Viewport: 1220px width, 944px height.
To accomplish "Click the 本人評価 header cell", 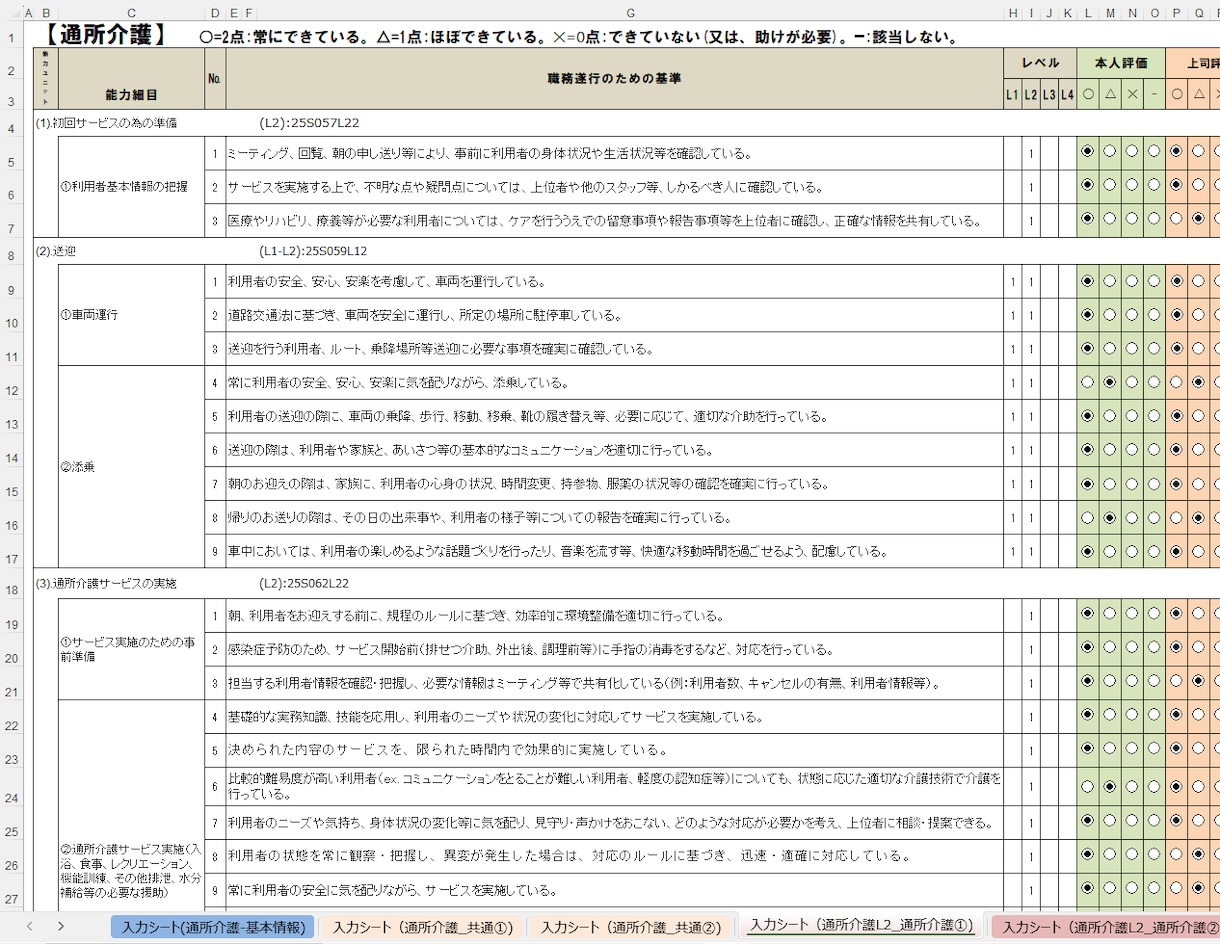I will pos(1121,62).
